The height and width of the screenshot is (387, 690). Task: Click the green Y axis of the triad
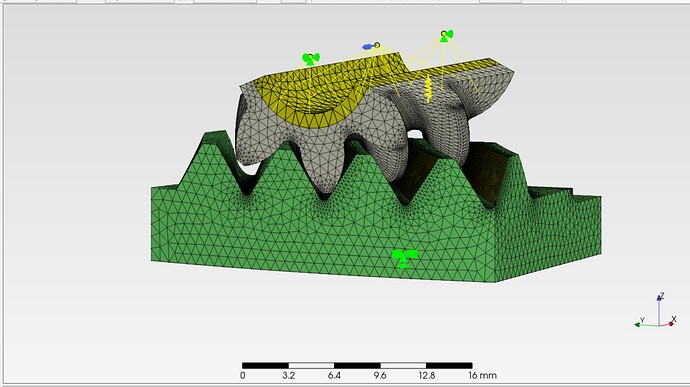[x=646, y=325]
